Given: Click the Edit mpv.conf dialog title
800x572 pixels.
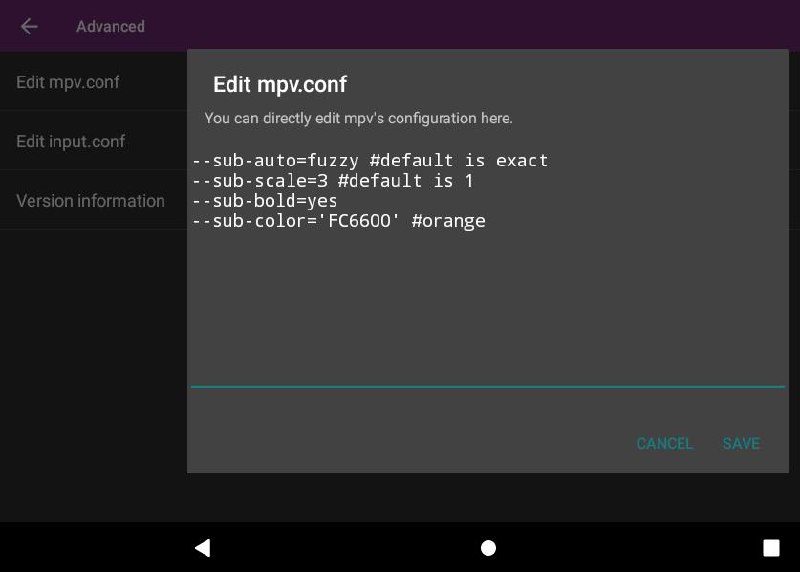Looking at the screenshot, I should 280,84.
